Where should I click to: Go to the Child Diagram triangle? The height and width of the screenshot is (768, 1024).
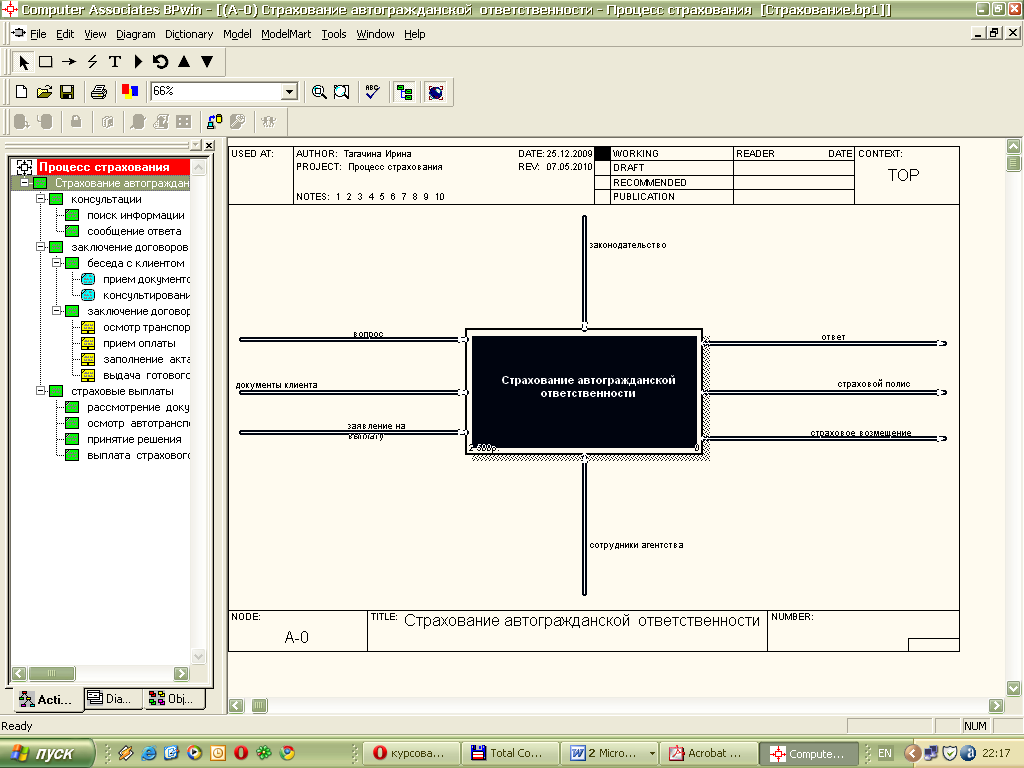pyautogui.click(x=207, y=62)
